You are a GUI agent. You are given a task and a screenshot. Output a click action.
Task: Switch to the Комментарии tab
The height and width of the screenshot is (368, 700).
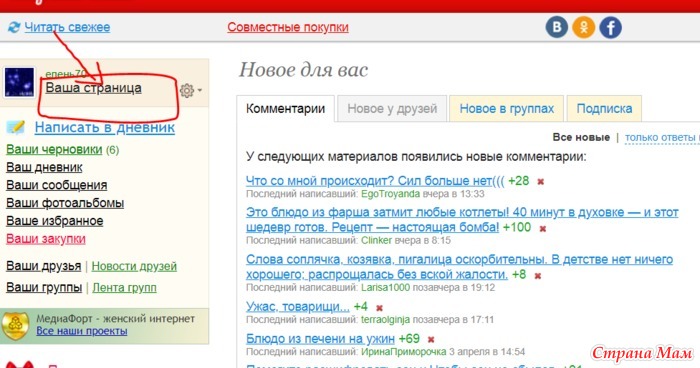click(x=285, y=109)
